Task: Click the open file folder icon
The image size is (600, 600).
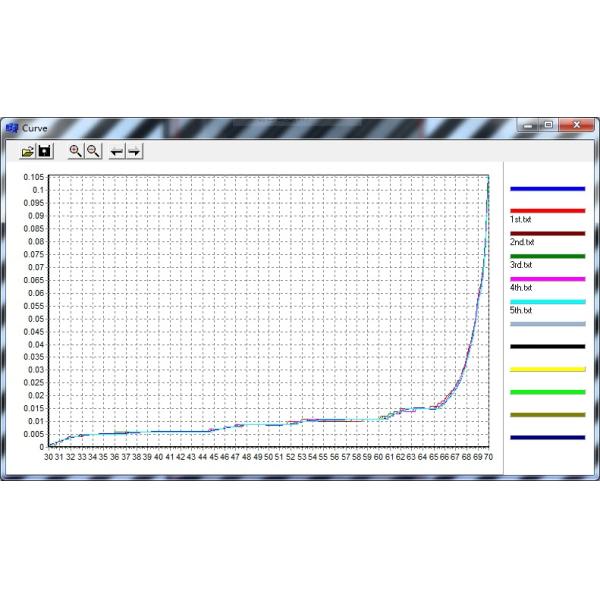Action: click(28, 151)
